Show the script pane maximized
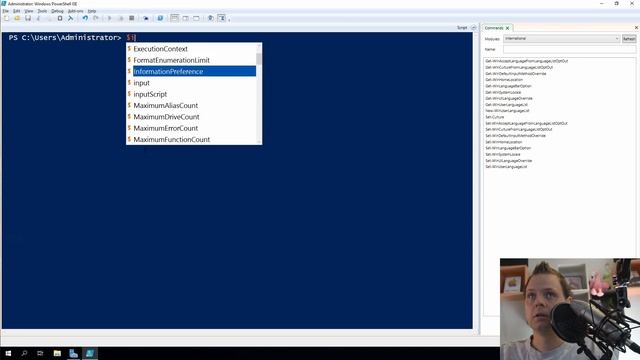The width and height of the screenshot is (640, 360). 196,18
